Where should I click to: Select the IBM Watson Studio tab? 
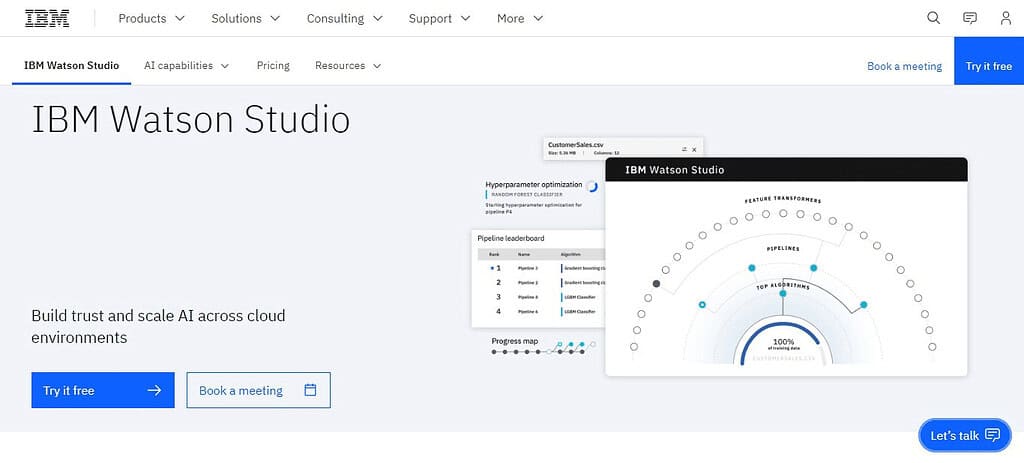[71, 65]
